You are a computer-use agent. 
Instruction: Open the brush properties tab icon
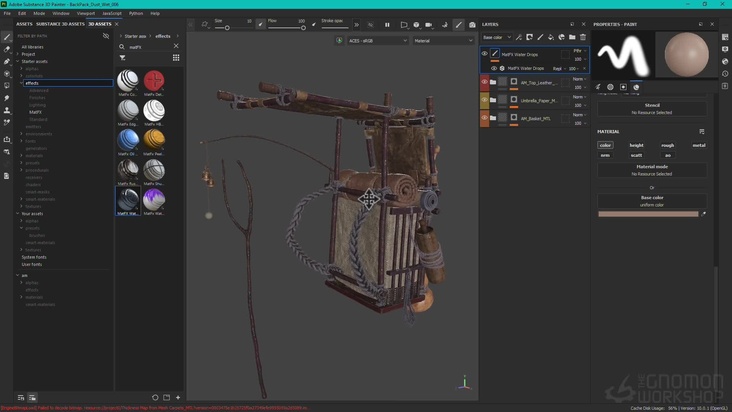(598, 87)
